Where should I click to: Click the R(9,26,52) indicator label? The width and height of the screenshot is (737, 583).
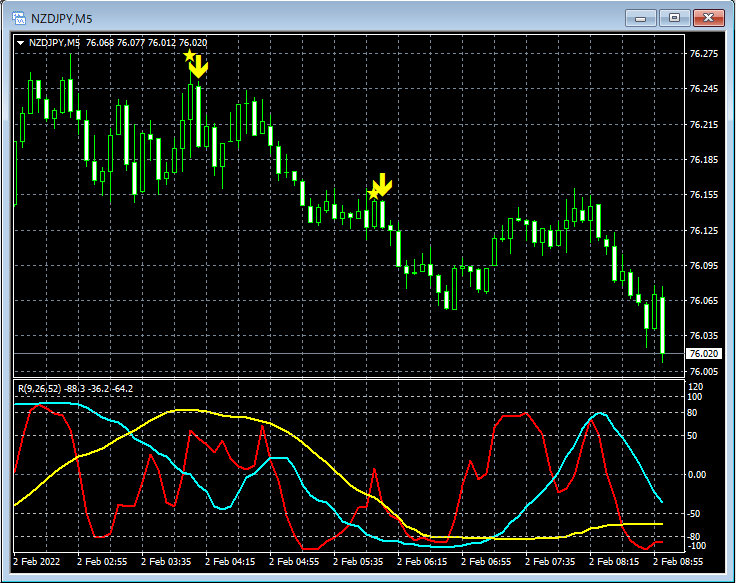tap(39, 389)
